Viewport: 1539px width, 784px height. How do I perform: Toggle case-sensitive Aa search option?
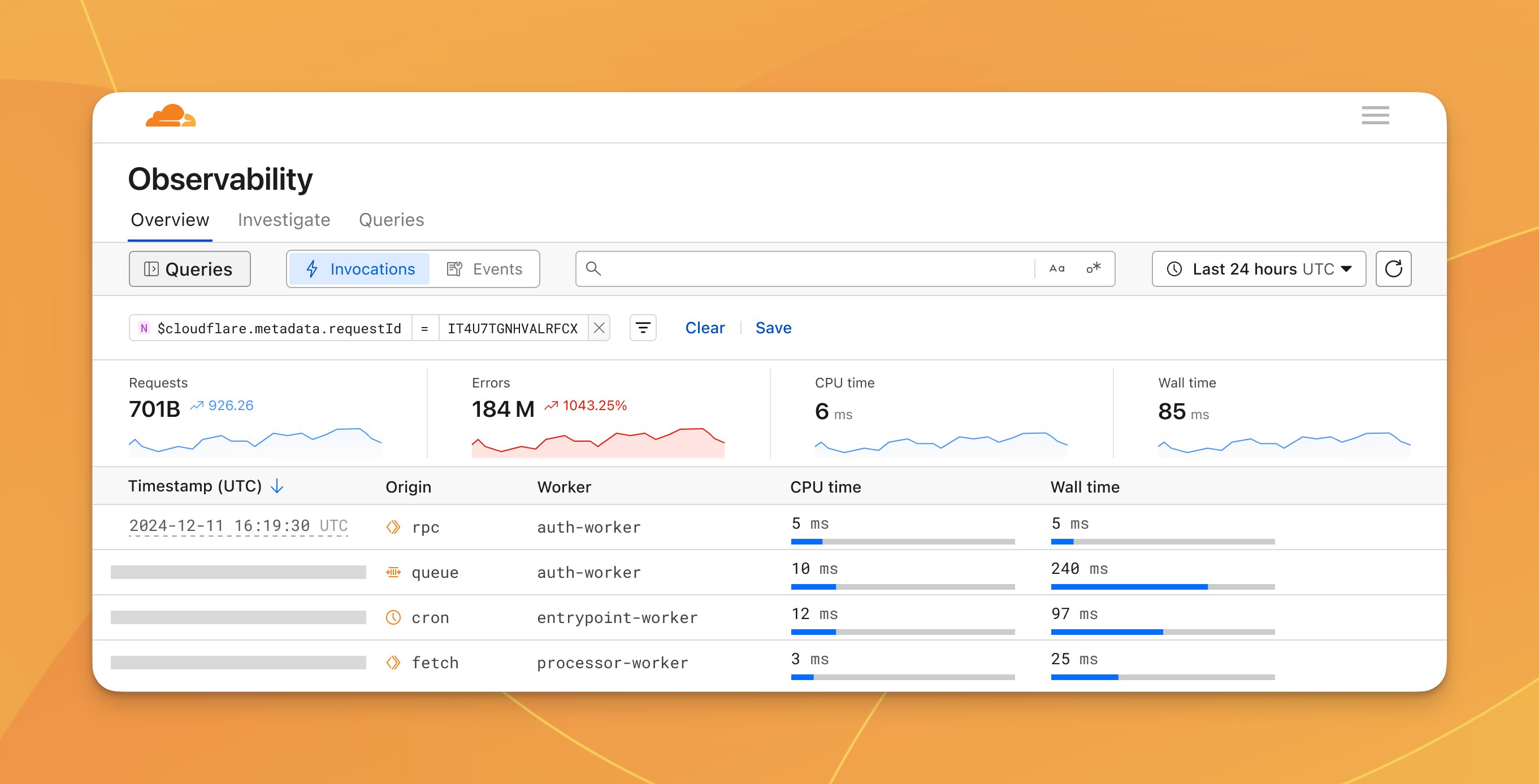click(1057, 269)
